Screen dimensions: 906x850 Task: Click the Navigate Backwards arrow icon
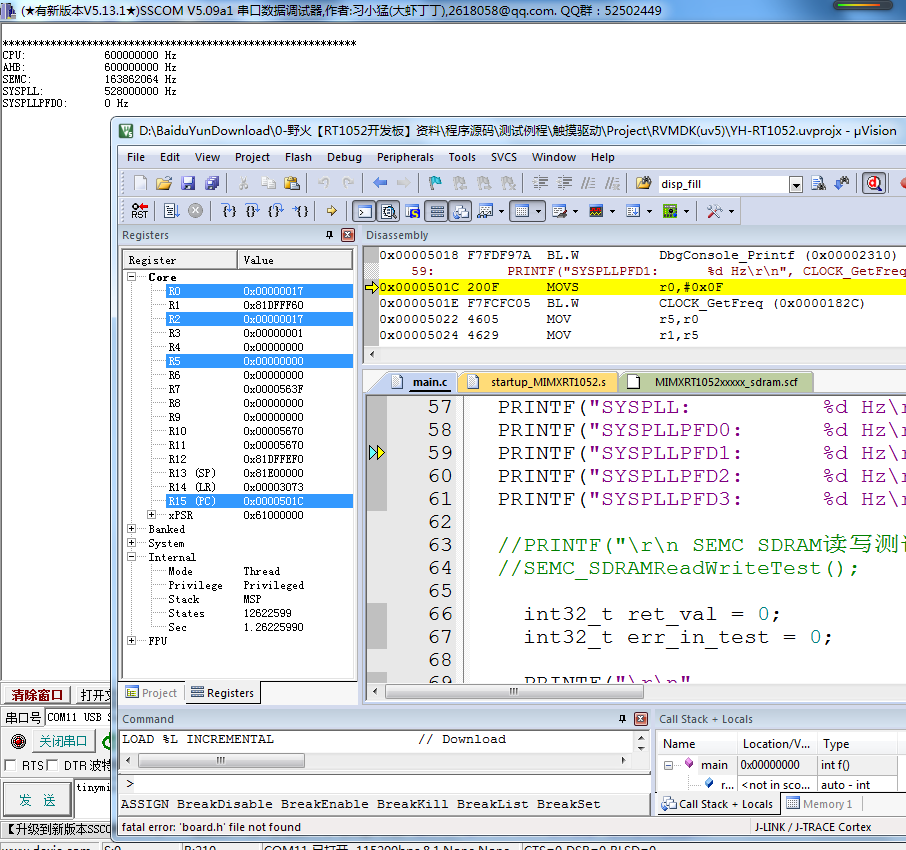(380, 184)
